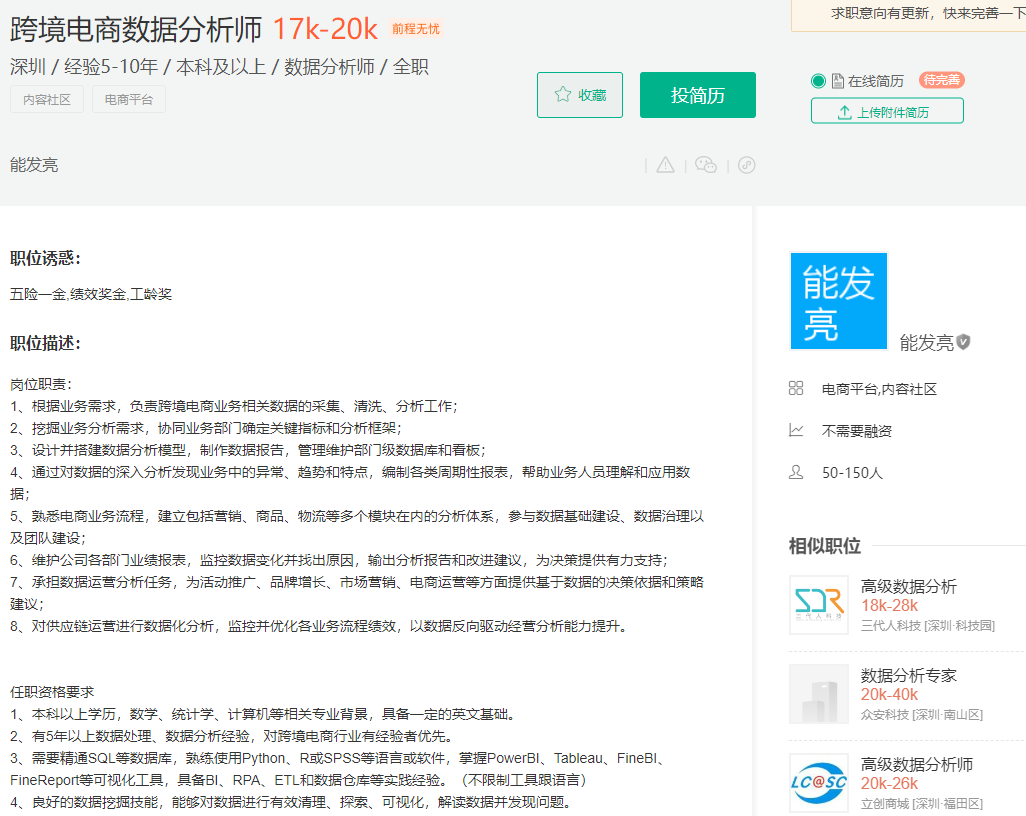Open the 高级数据分析师 20k-26k job link
The width and height of the screenshot is (1026, 816).
click(x=916, y=764)
